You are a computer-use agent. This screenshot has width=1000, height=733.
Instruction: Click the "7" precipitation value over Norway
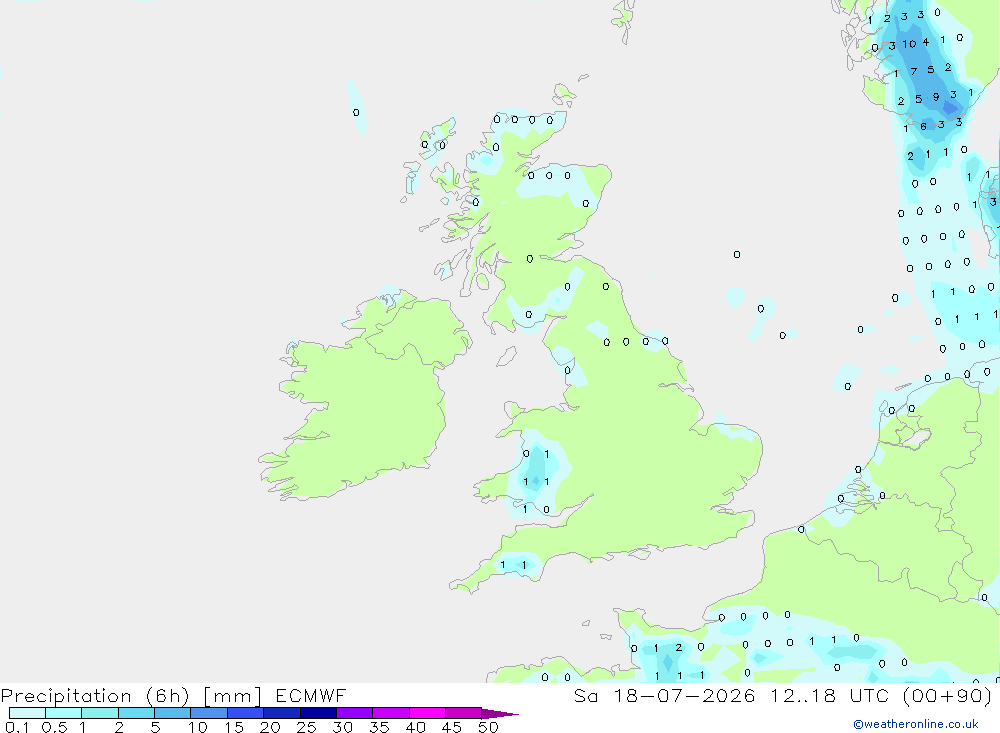913,71
